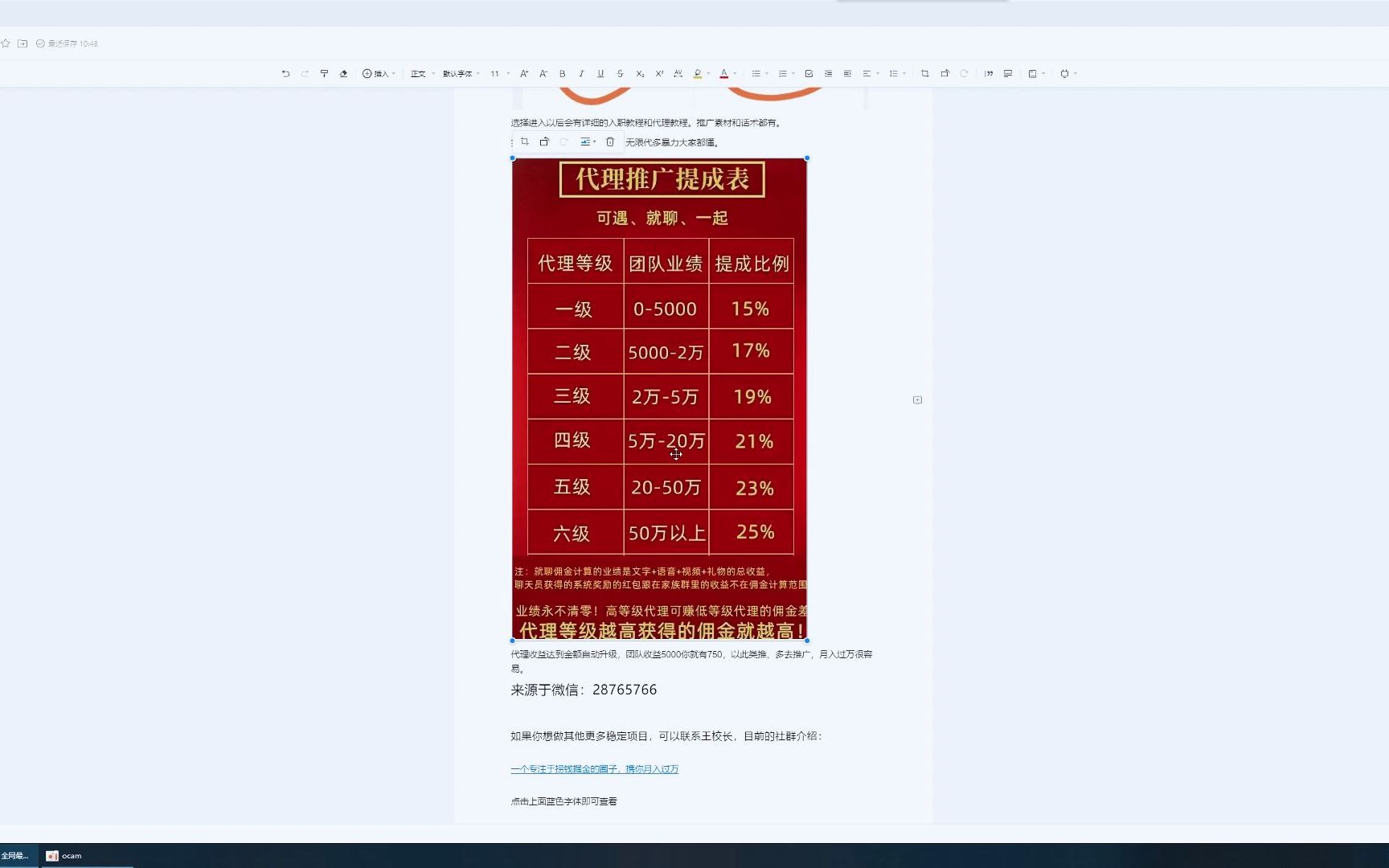Click the top-right resize handle of image
The width and height of the screenshot is (1389, 868).
pyautogui.click(x=807, y=158)
